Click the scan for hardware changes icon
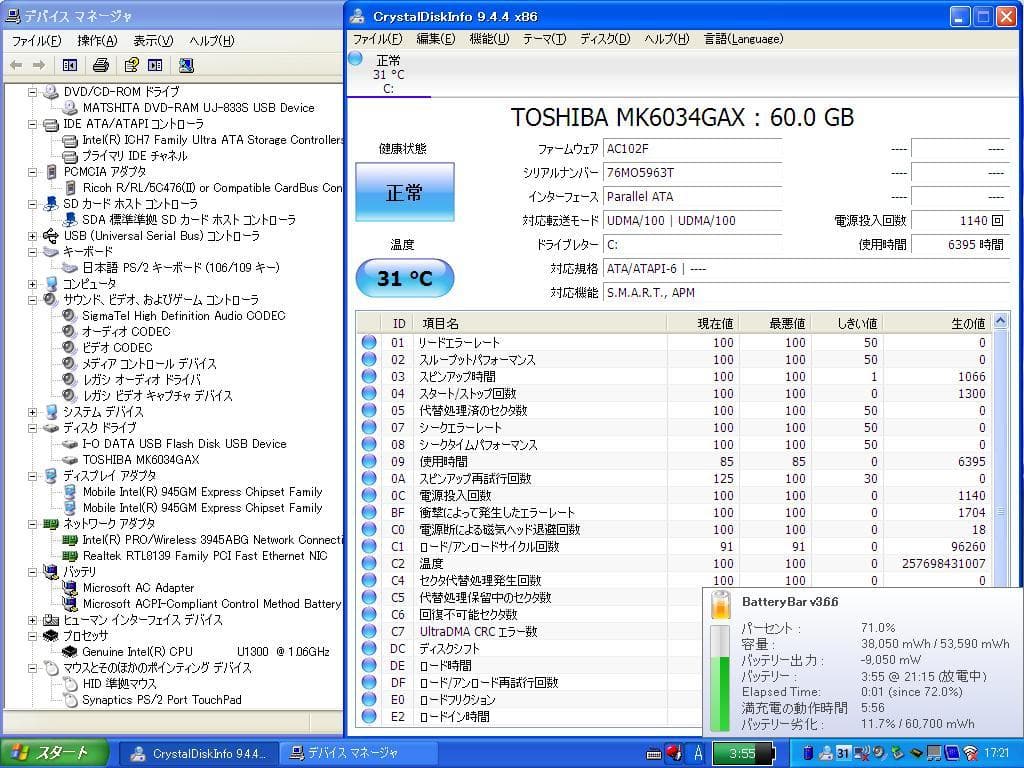 pyautogui.click(x=186, y=65)
